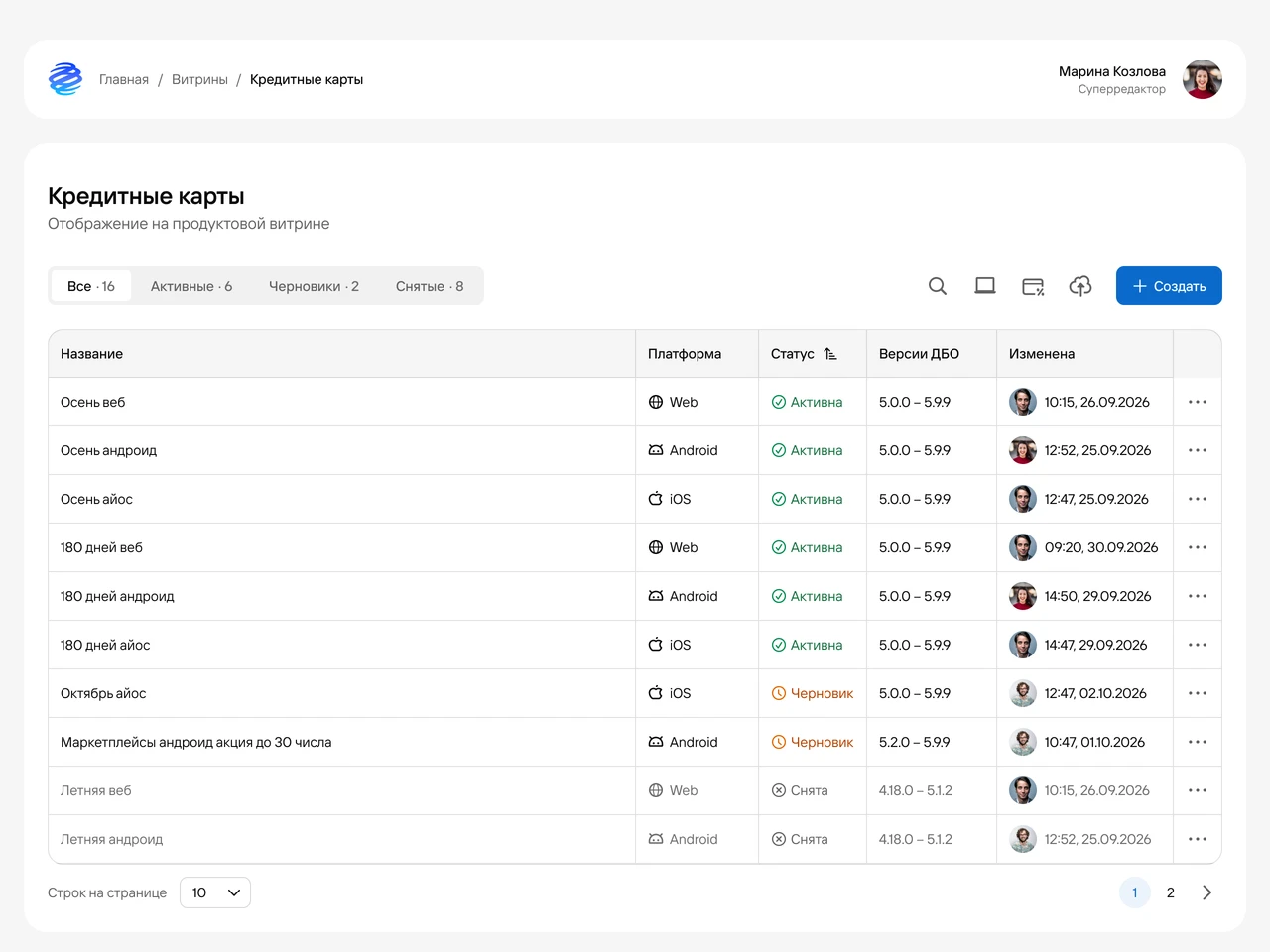This screenshot has height=952, width=1270.
Task: Open three-dot menu for Осень андроид
Action: (x=1198, y=450)
